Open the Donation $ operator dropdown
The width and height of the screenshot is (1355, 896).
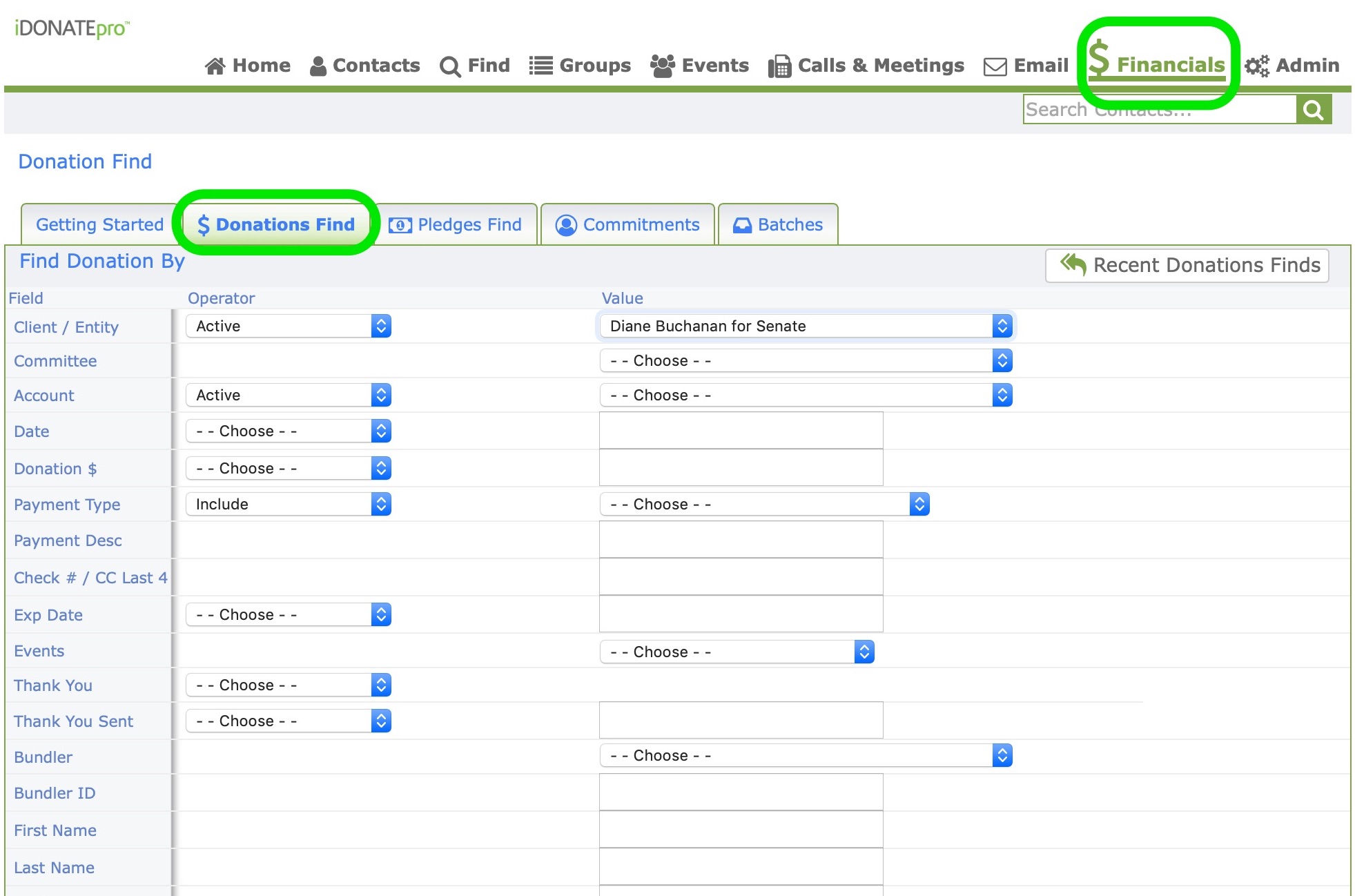tap(289, 468)
